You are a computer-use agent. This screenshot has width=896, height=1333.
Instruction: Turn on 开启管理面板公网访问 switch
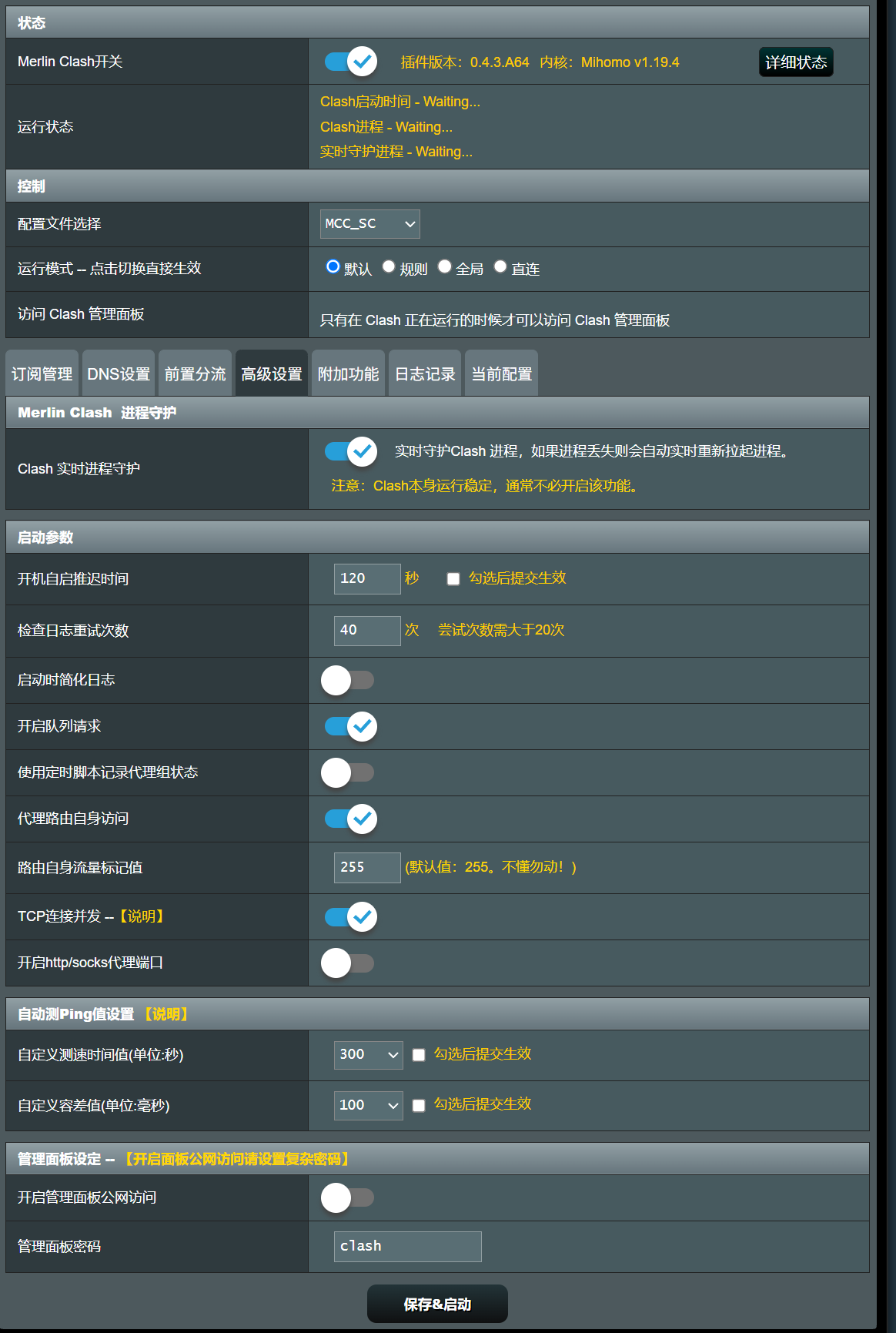pos(347,1197)
